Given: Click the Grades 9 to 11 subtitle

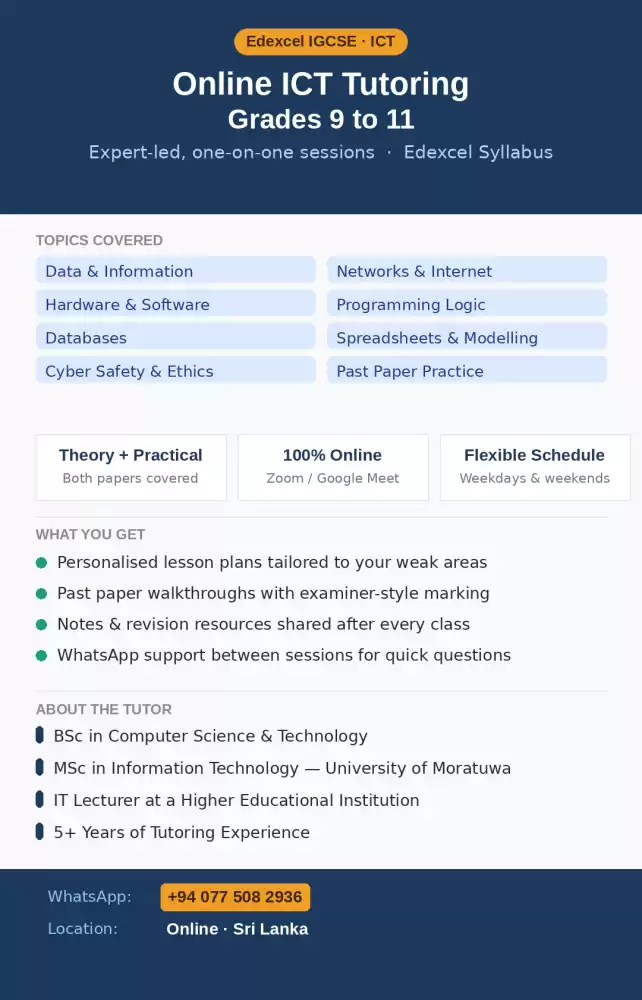Looking at the screenshot, I should coord(321,119).
